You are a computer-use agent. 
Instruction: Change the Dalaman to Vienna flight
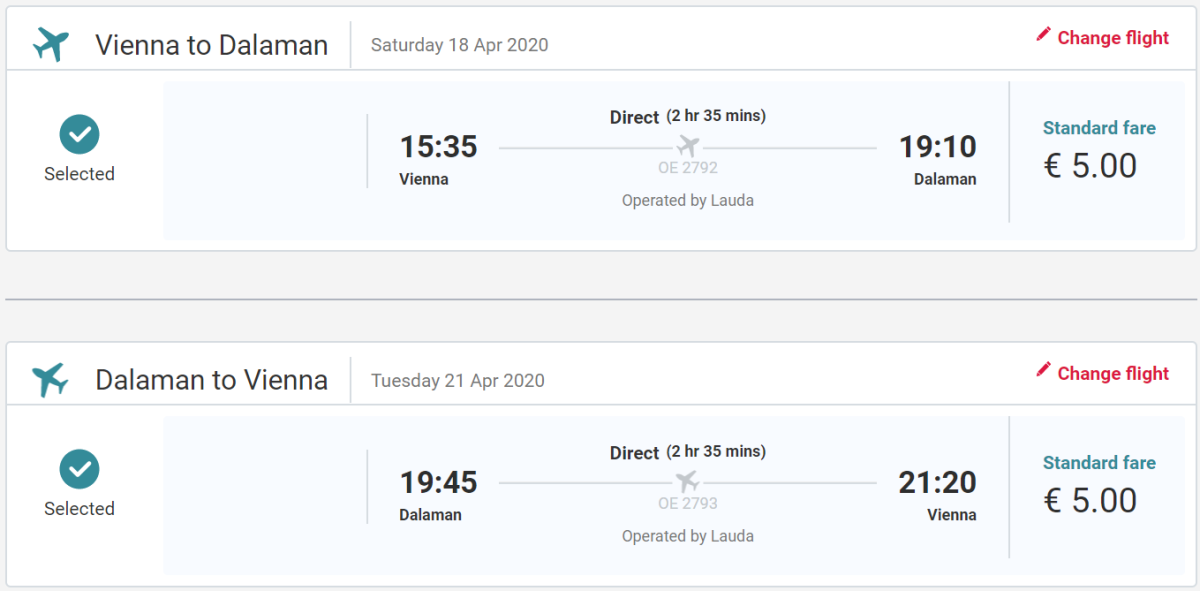tap(1112, 373)
